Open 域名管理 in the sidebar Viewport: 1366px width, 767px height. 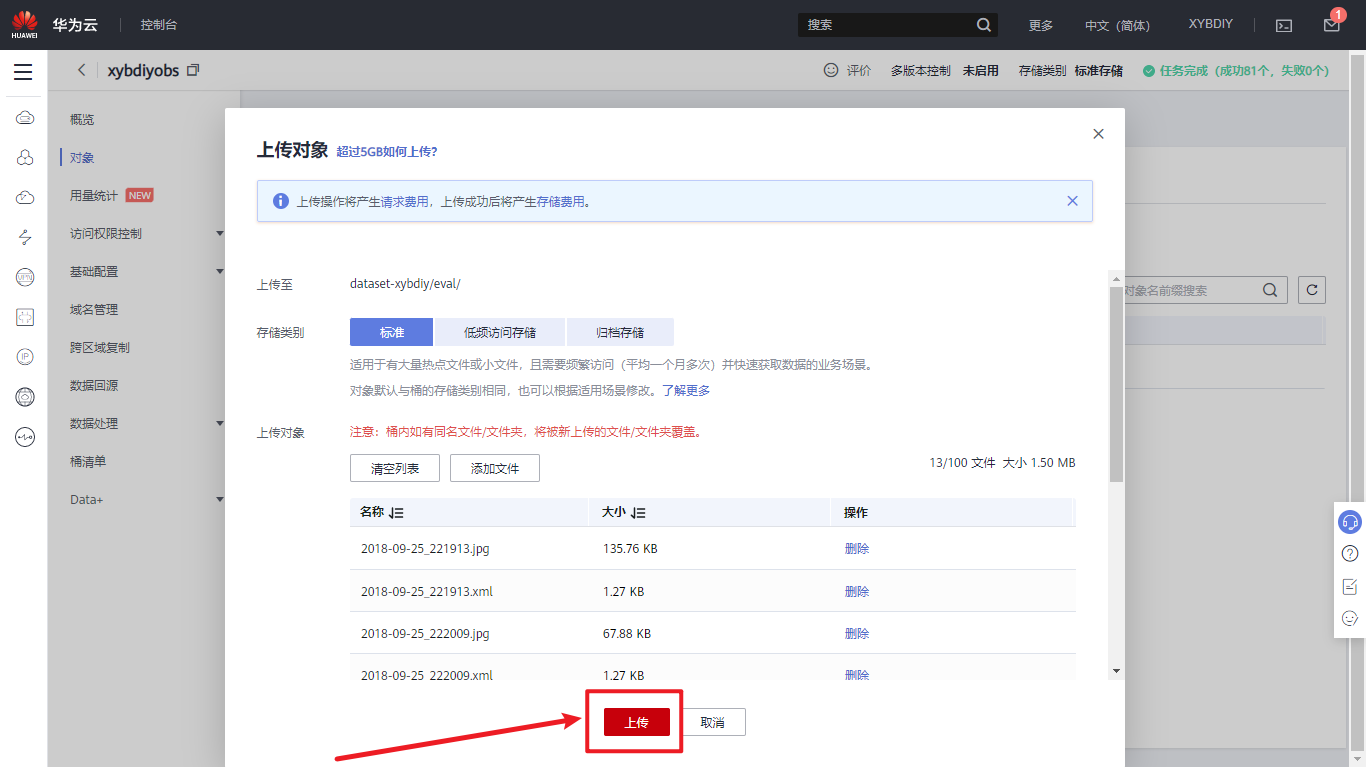click(94, 309)
